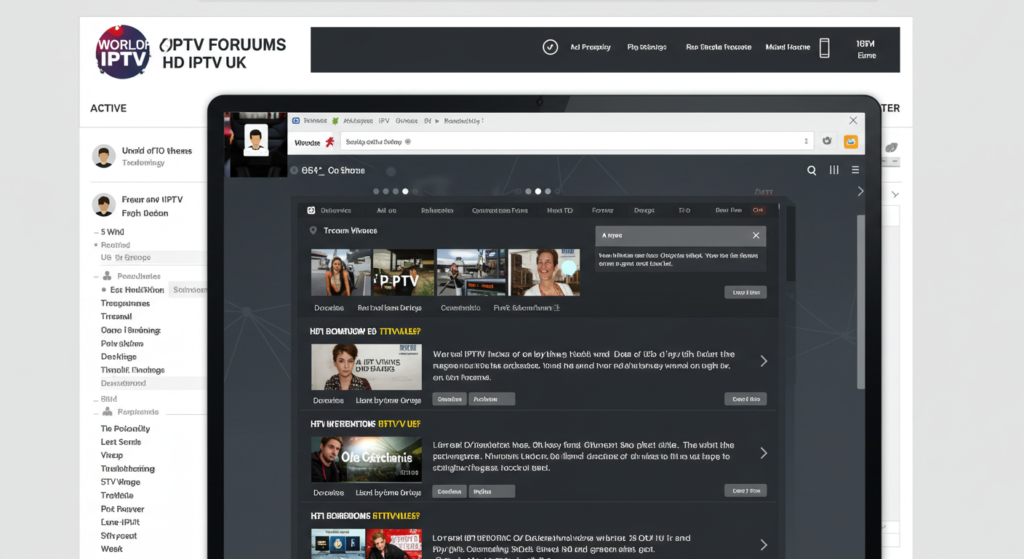Viewport: 1024px width, 559px height.
Task: Collapse the '5 Wnd' sidebar tree dash
Action: pyautogui.click(x=96, y=232)
